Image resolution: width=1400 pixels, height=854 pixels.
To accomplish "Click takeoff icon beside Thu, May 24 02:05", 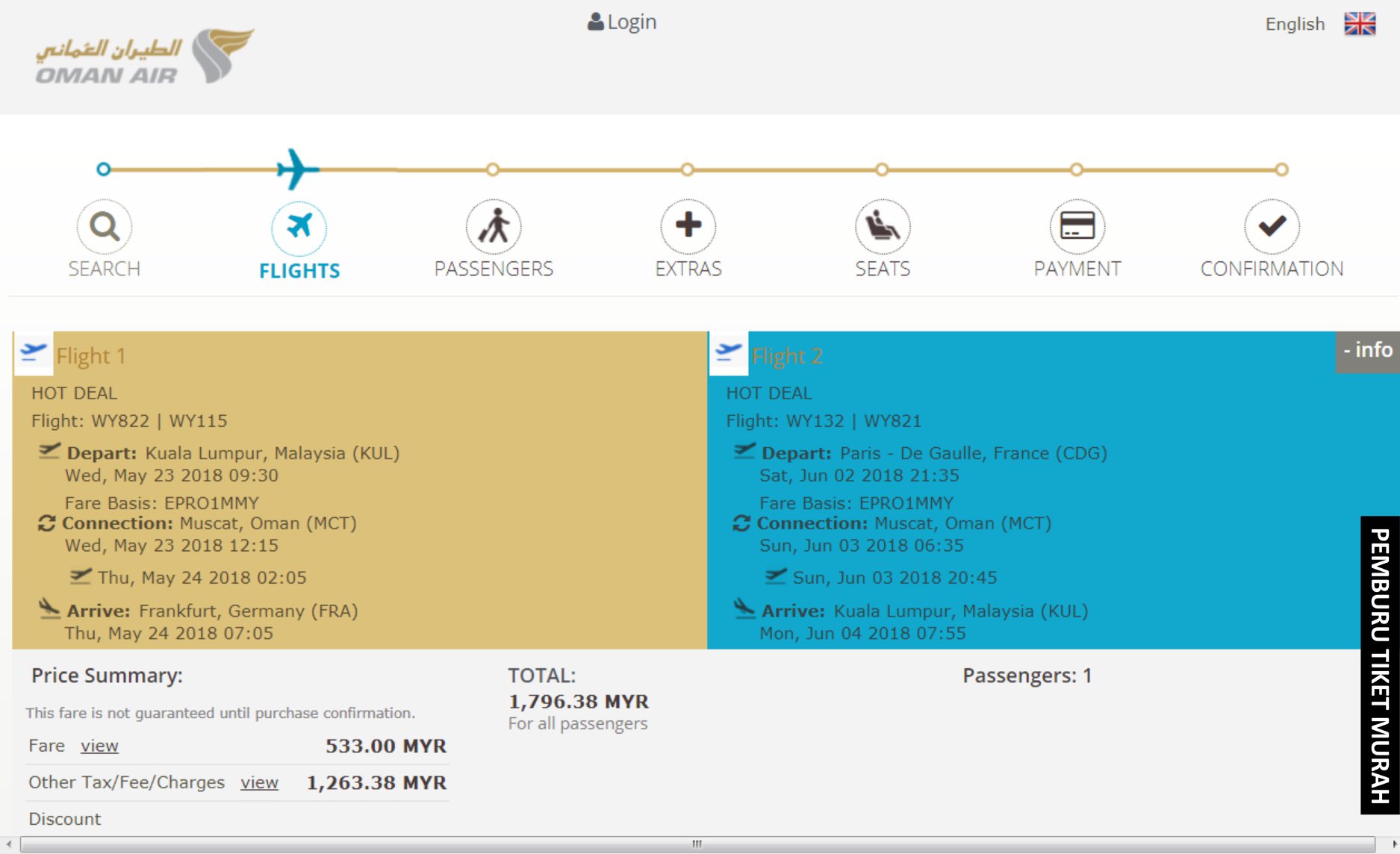I will pos(81,576).
